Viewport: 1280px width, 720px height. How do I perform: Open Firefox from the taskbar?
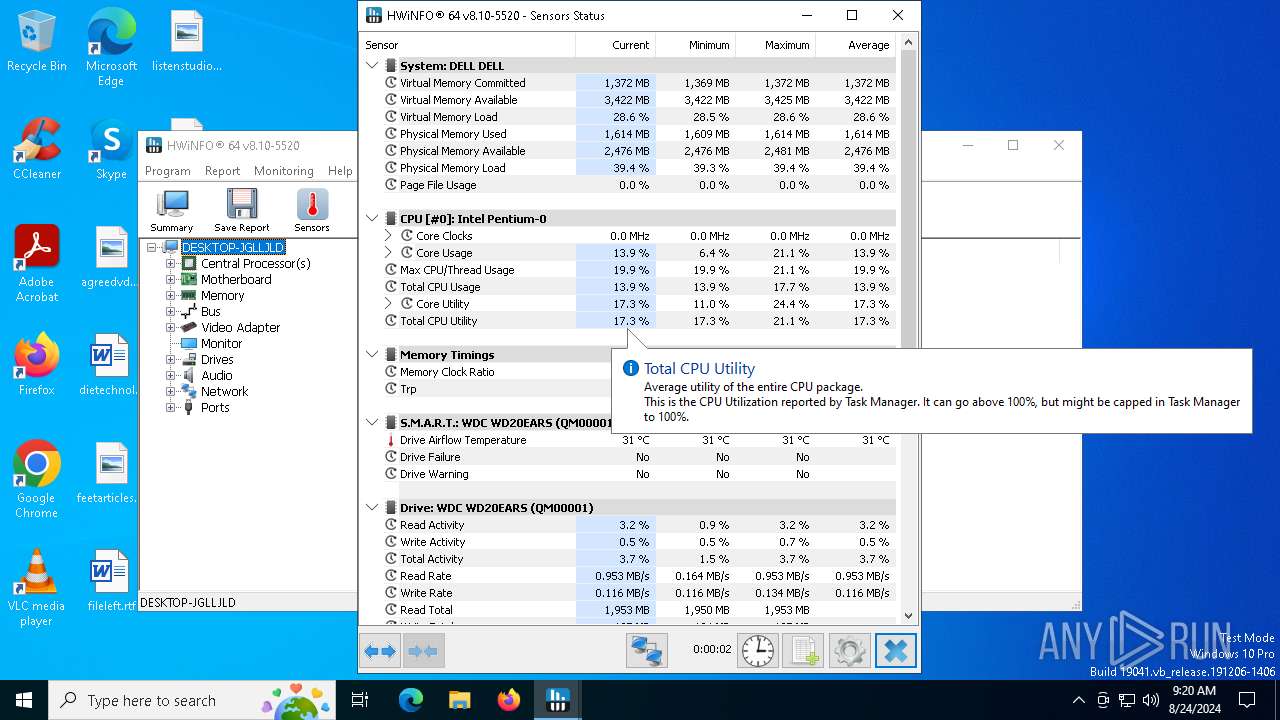point(509,700)
